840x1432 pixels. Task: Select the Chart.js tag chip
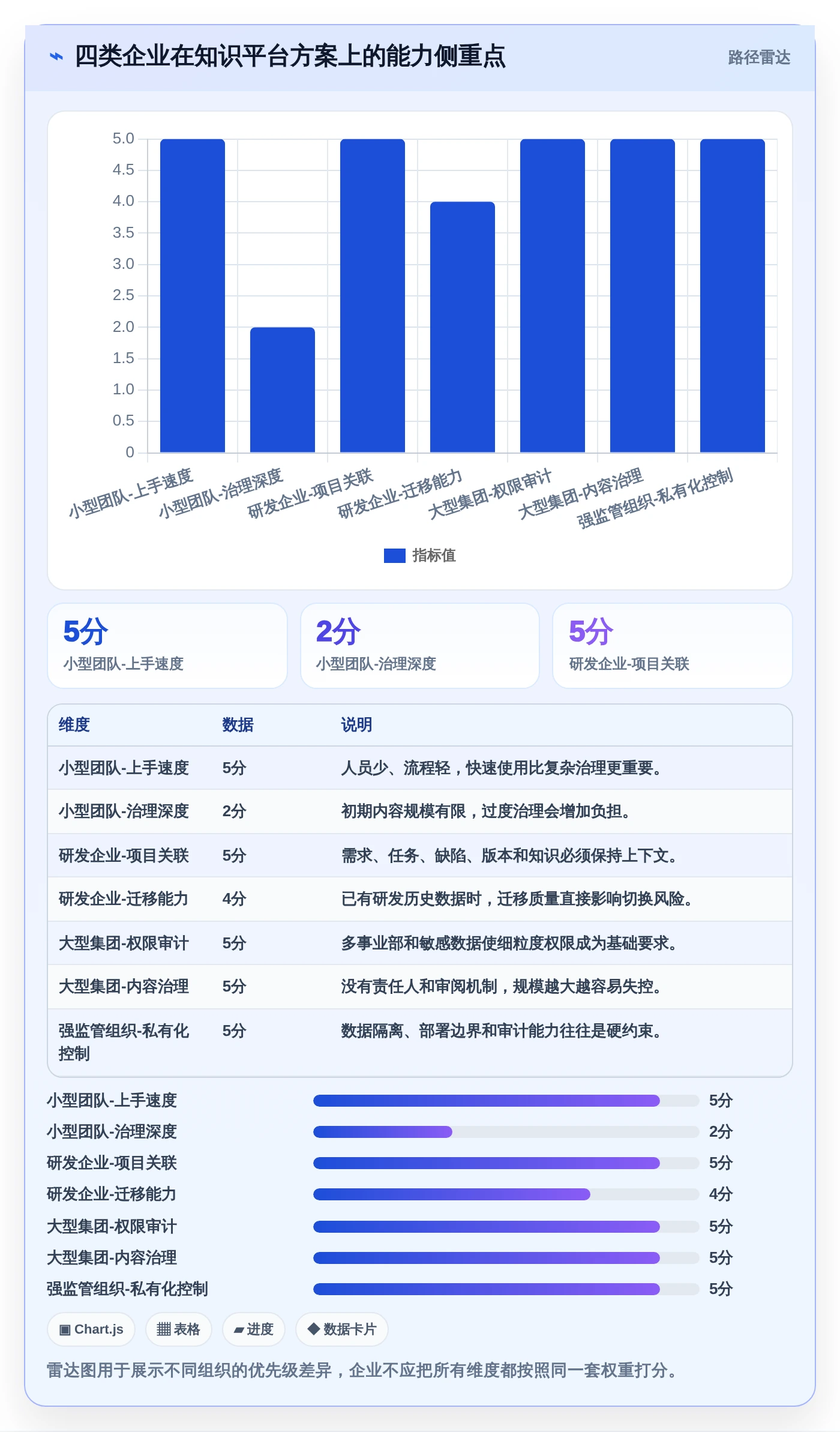pyautogui.click(x=91, y=1329)
